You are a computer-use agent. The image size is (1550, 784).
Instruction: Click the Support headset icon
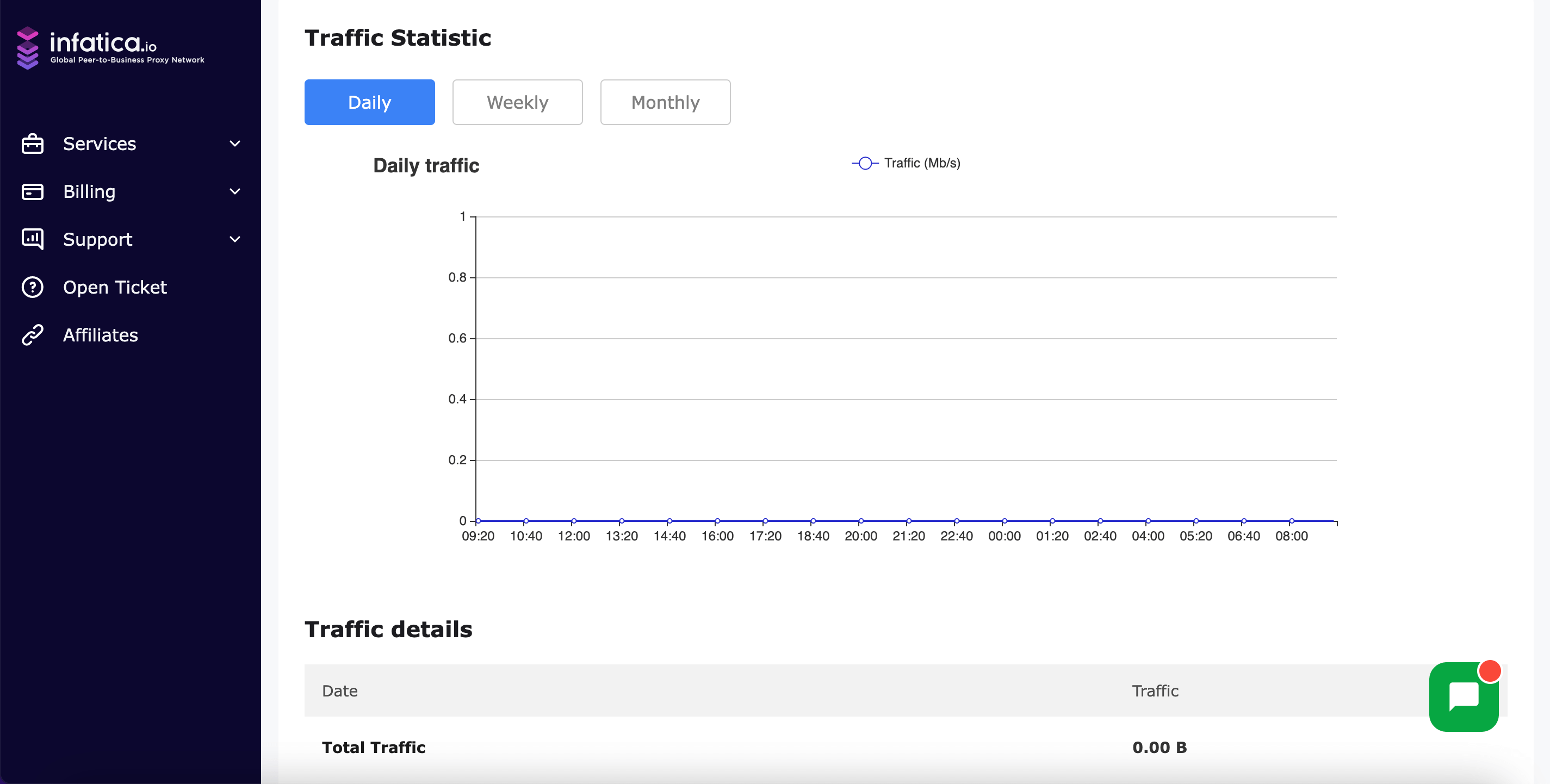tap(32, 239)
